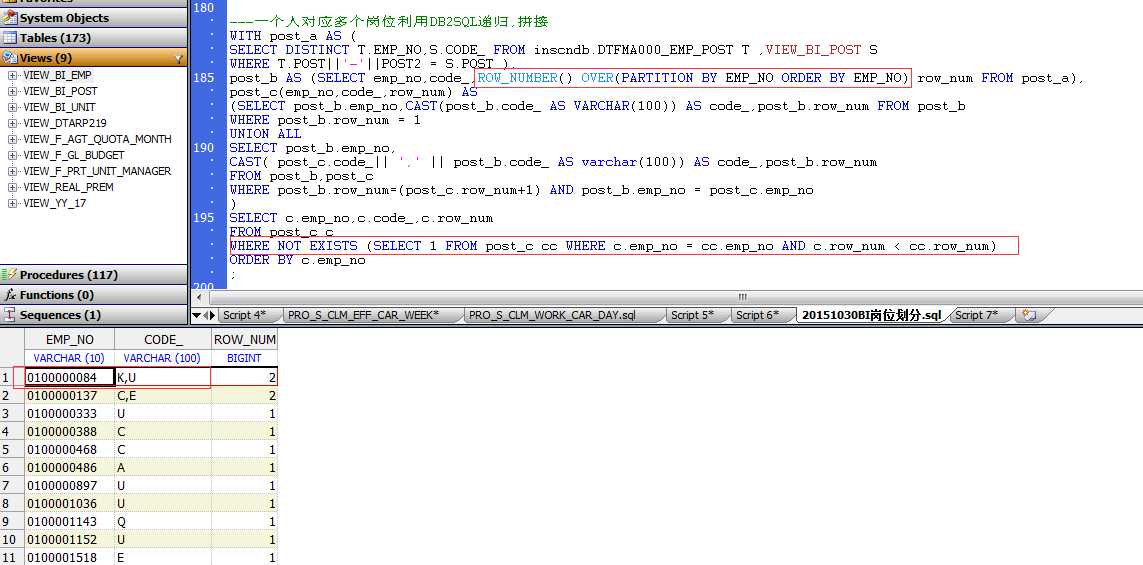
Task: Select the VIEW_YY_17 view
Action: (55, 203)
